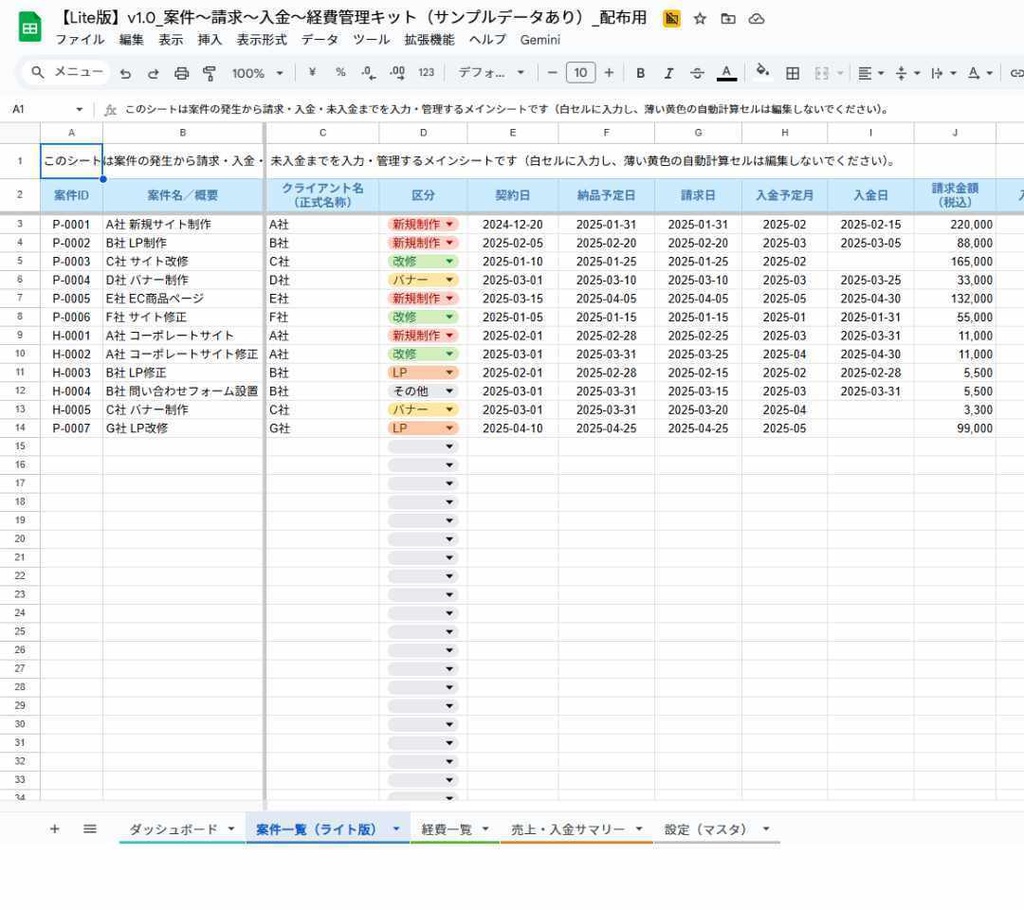
Task: Select the Paint format tool
Action: tap(209, 72)
